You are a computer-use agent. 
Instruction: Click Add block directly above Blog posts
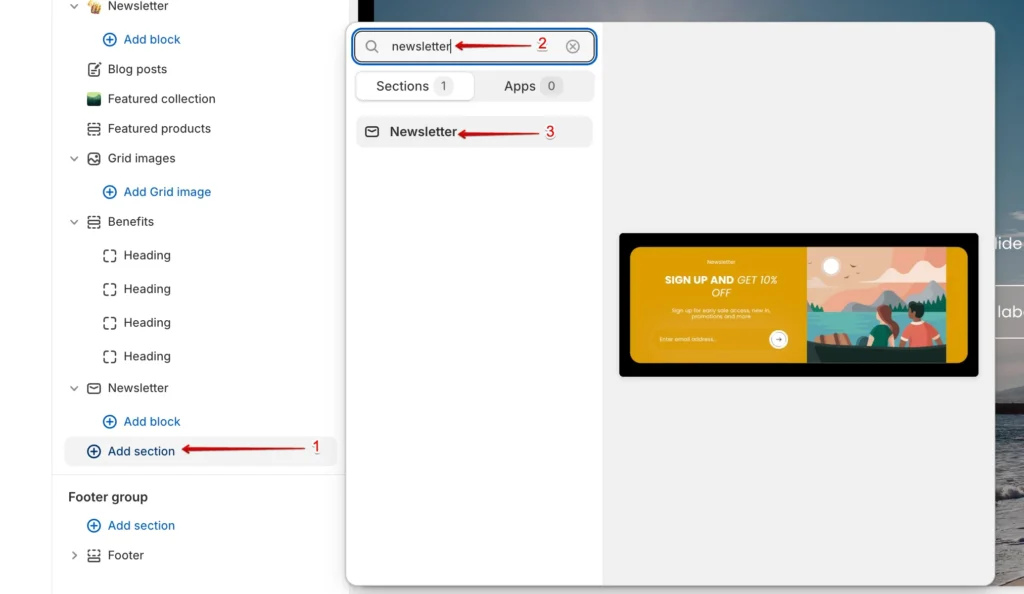pyautogui.click(x=142, y=39)
